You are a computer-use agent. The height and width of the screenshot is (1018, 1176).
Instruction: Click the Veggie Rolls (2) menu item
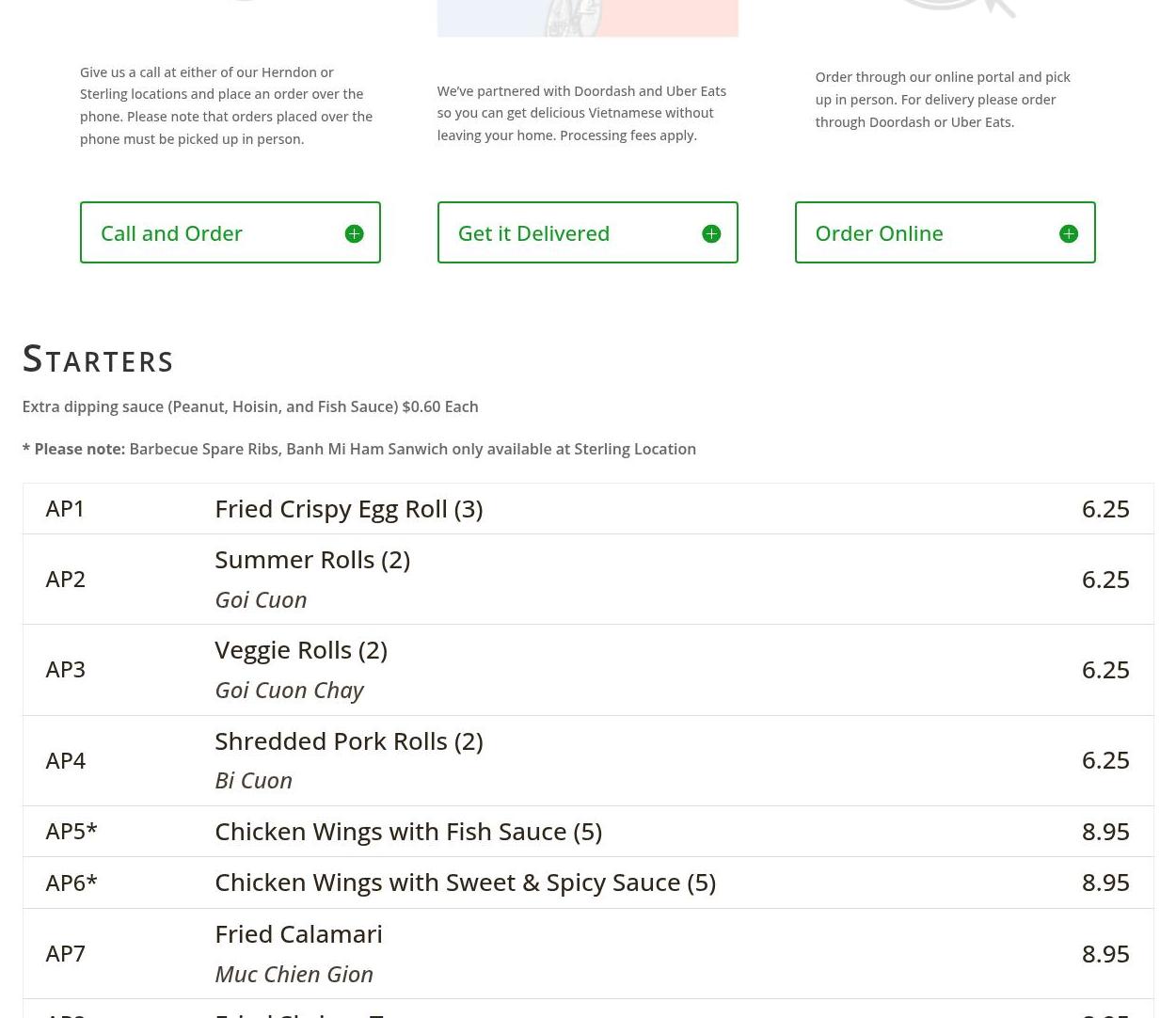tap(300, 649)
